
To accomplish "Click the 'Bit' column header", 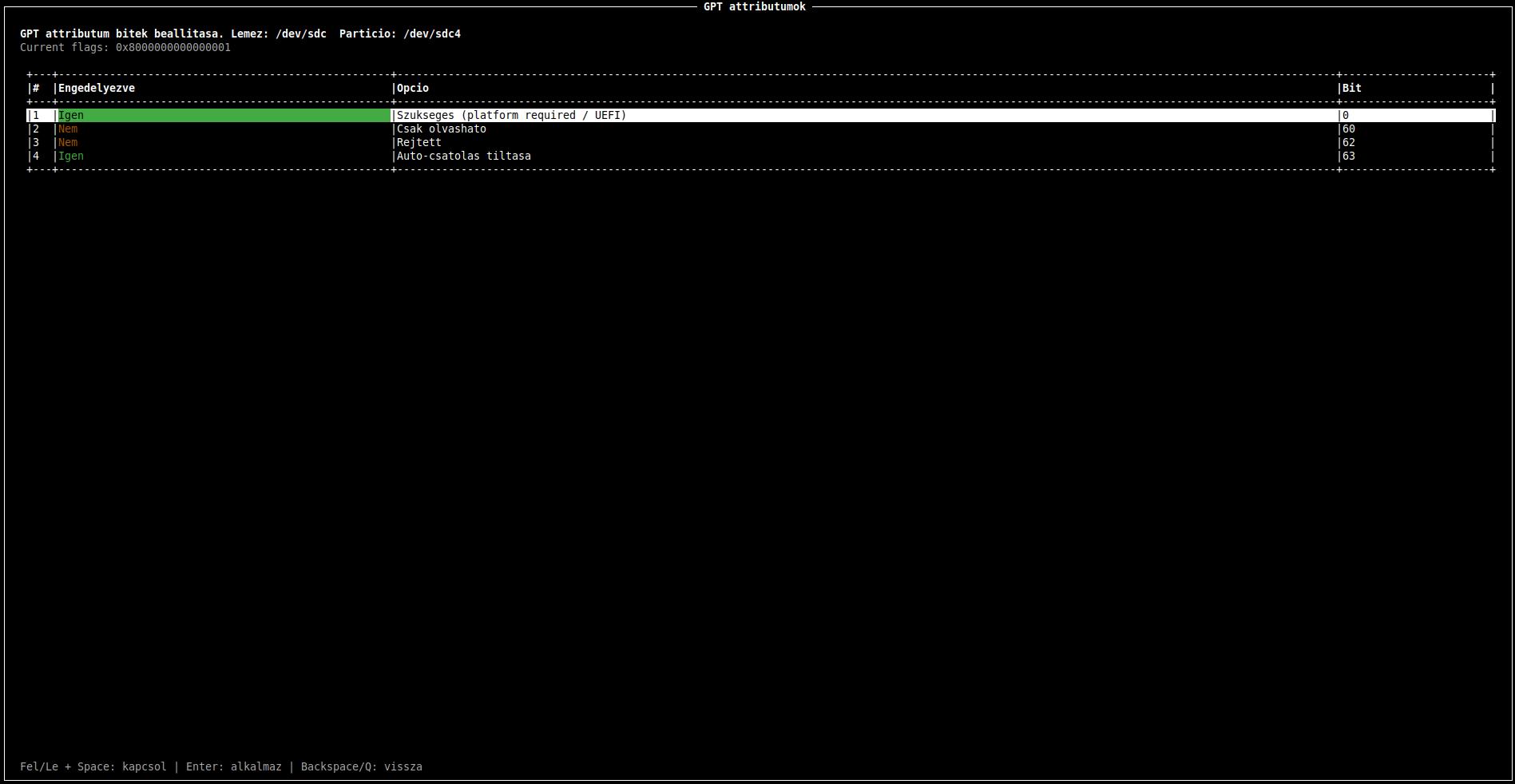I will pos(1352,88).
